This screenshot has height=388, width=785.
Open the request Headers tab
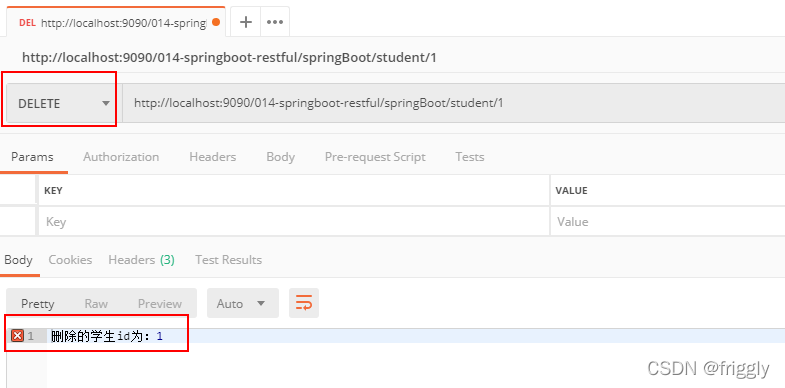[x=212, y=157]
